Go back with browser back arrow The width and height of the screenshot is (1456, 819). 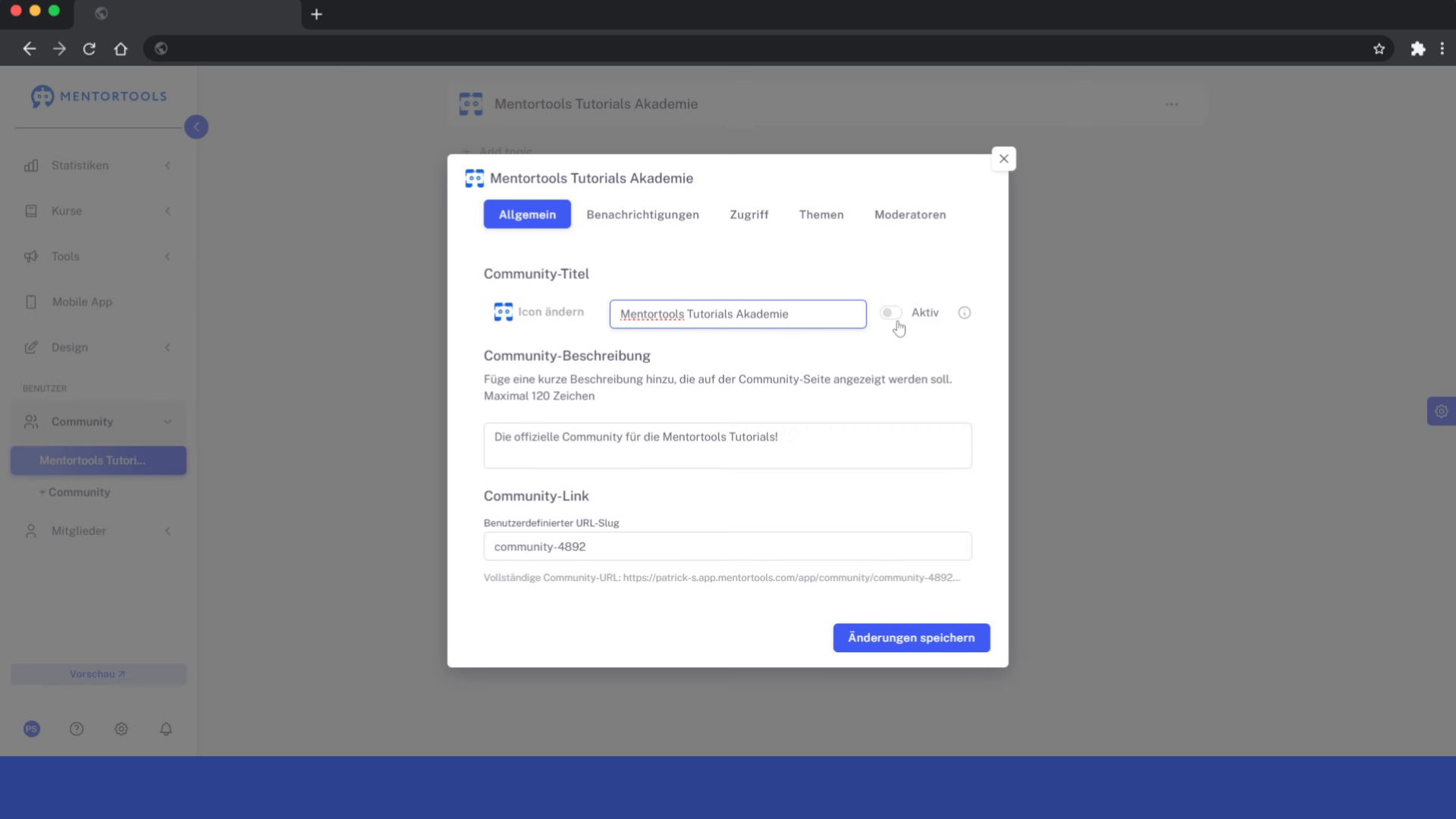click(30, 49)
